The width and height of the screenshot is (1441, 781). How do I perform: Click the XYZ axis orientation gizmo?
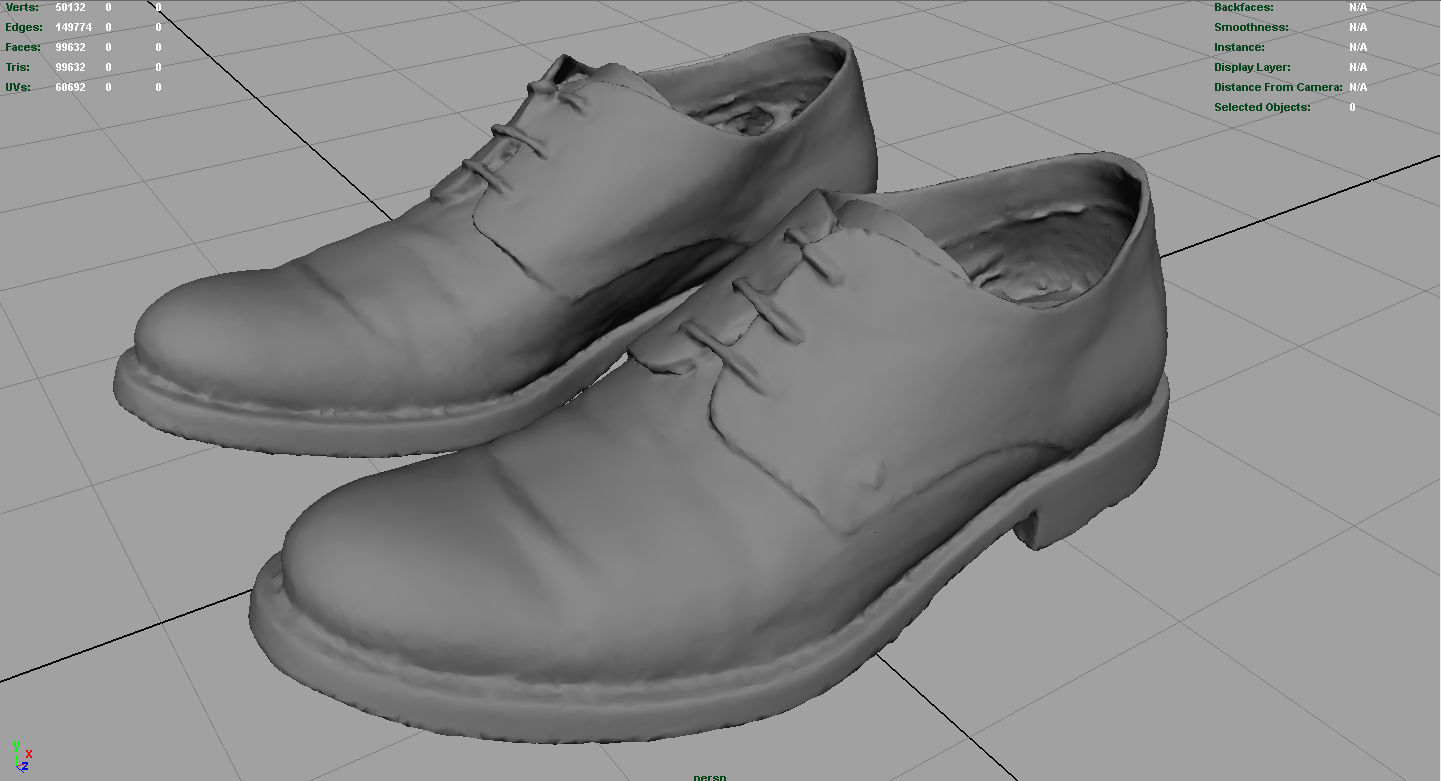pyautogui.click(x=21, y=755)
